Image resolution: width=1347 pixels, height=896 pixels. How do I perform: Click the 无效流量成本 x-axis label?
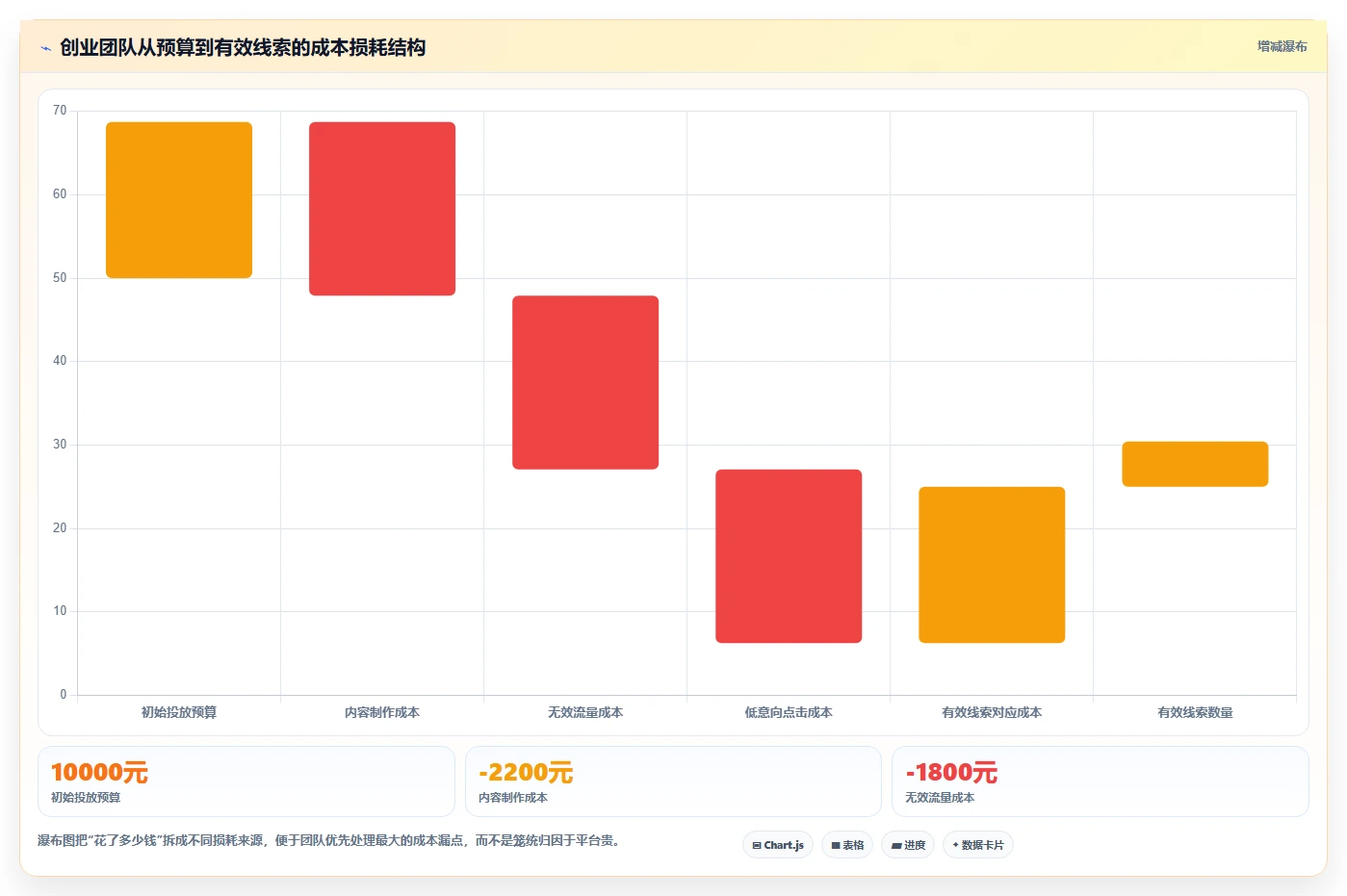(585, 712)
